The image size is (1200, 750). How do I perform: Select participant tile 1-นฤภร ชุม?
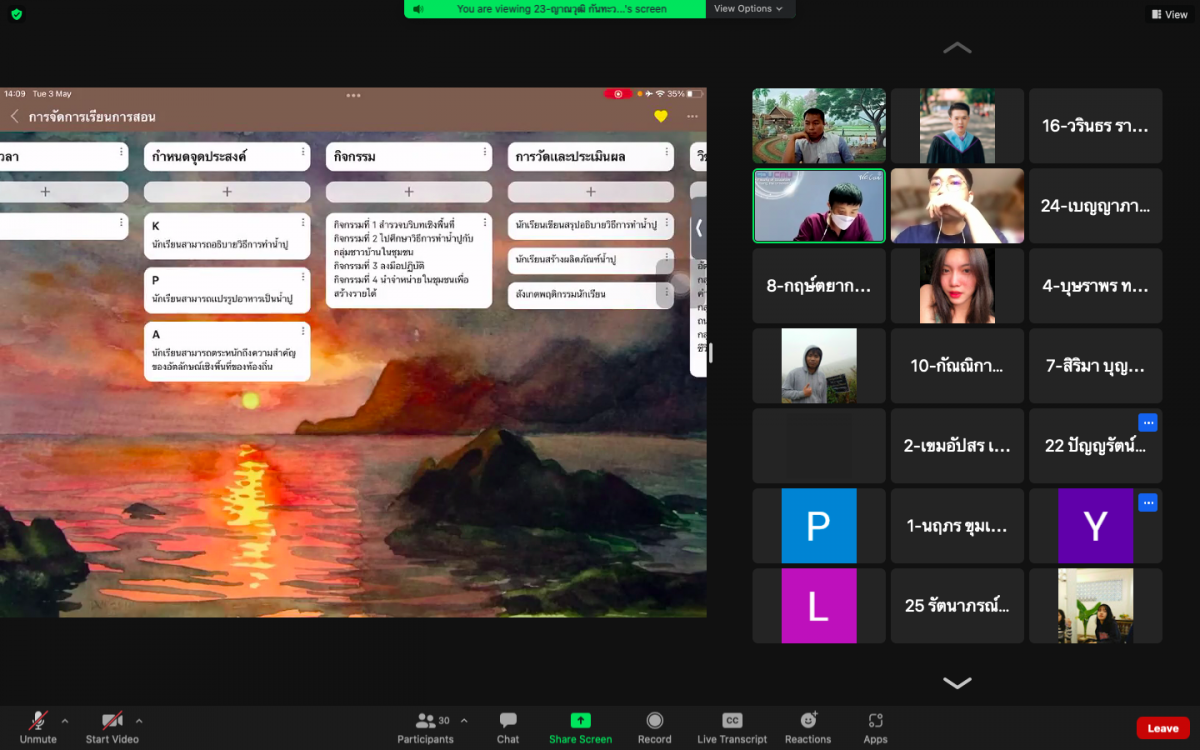957,526
